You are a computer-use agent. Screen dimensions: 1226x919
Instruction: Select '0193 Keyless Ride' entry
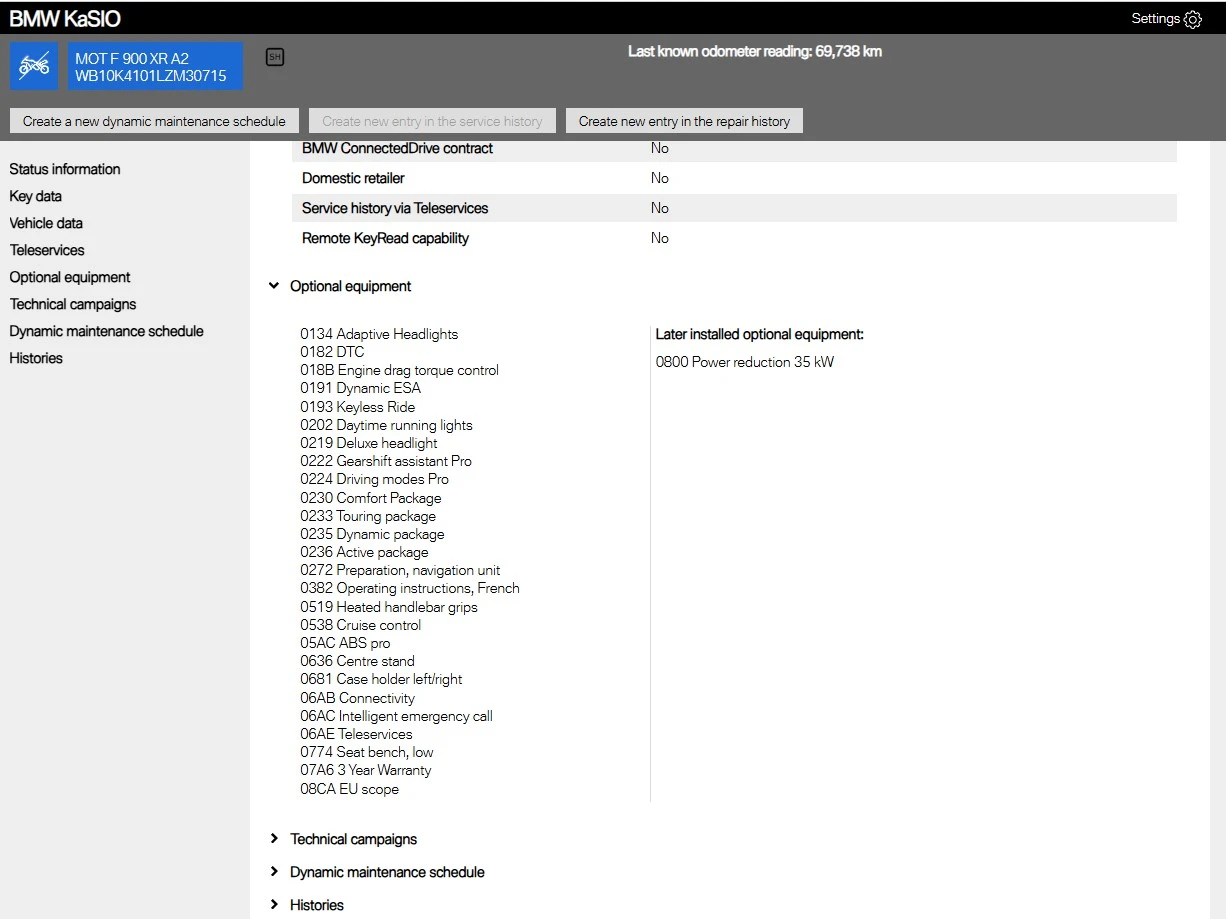(x=357, y=407)
